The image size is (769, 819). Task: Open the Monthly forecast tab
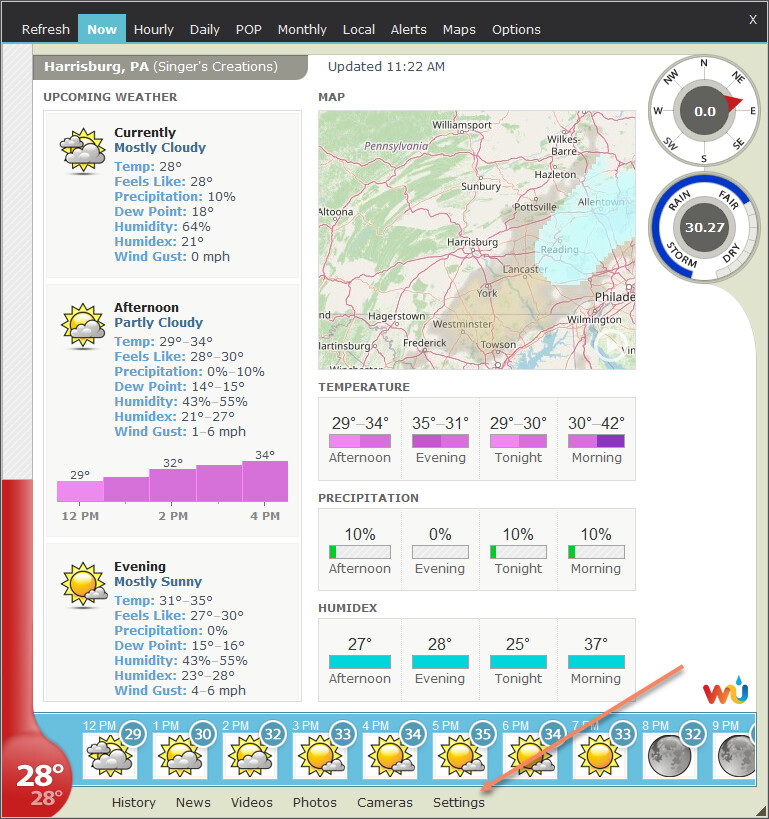tap(302, 30)
